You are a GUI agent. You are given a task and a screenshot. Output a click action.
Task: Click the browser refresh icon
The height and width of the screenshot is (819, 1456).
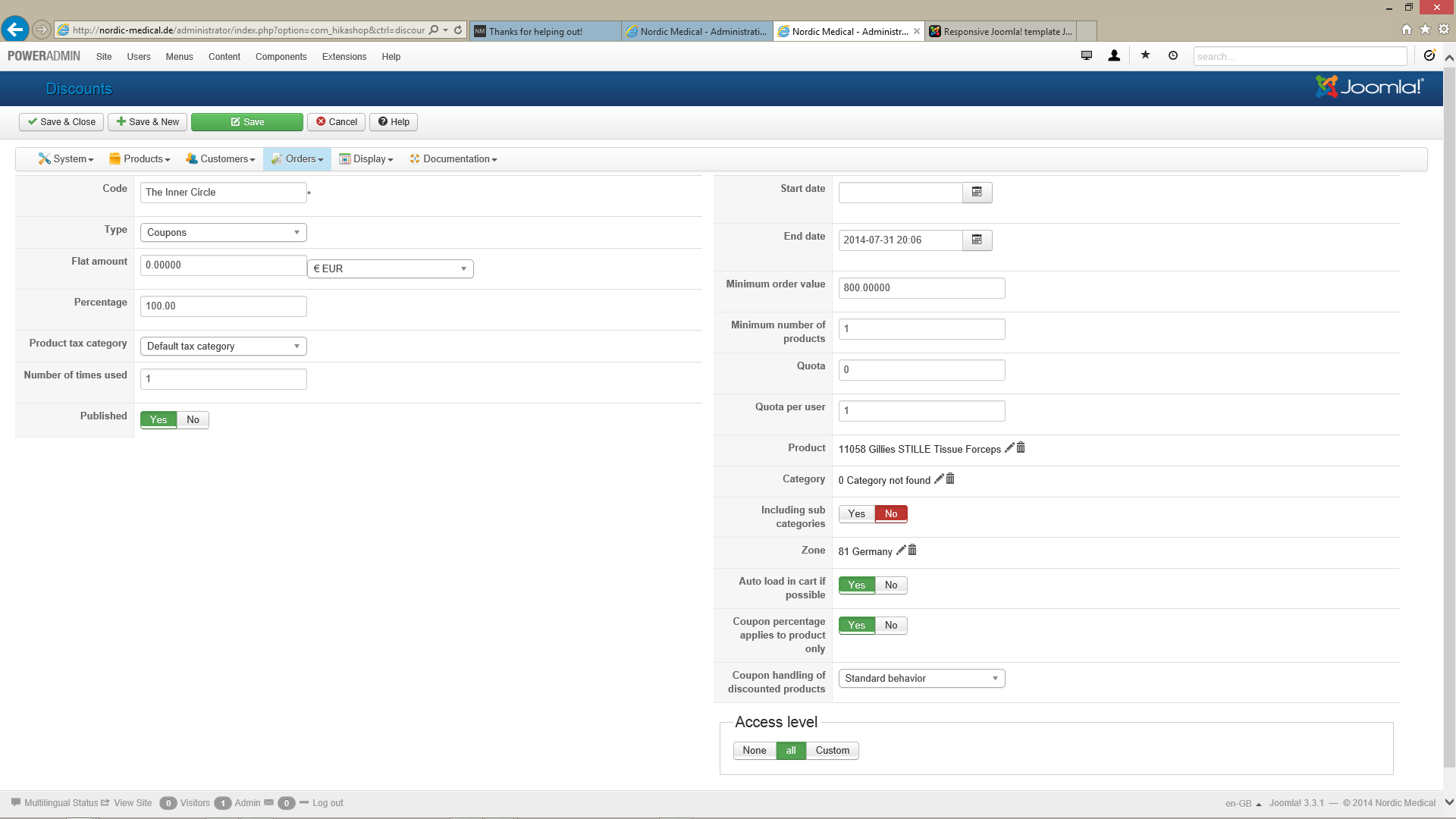tap(458, 30)
